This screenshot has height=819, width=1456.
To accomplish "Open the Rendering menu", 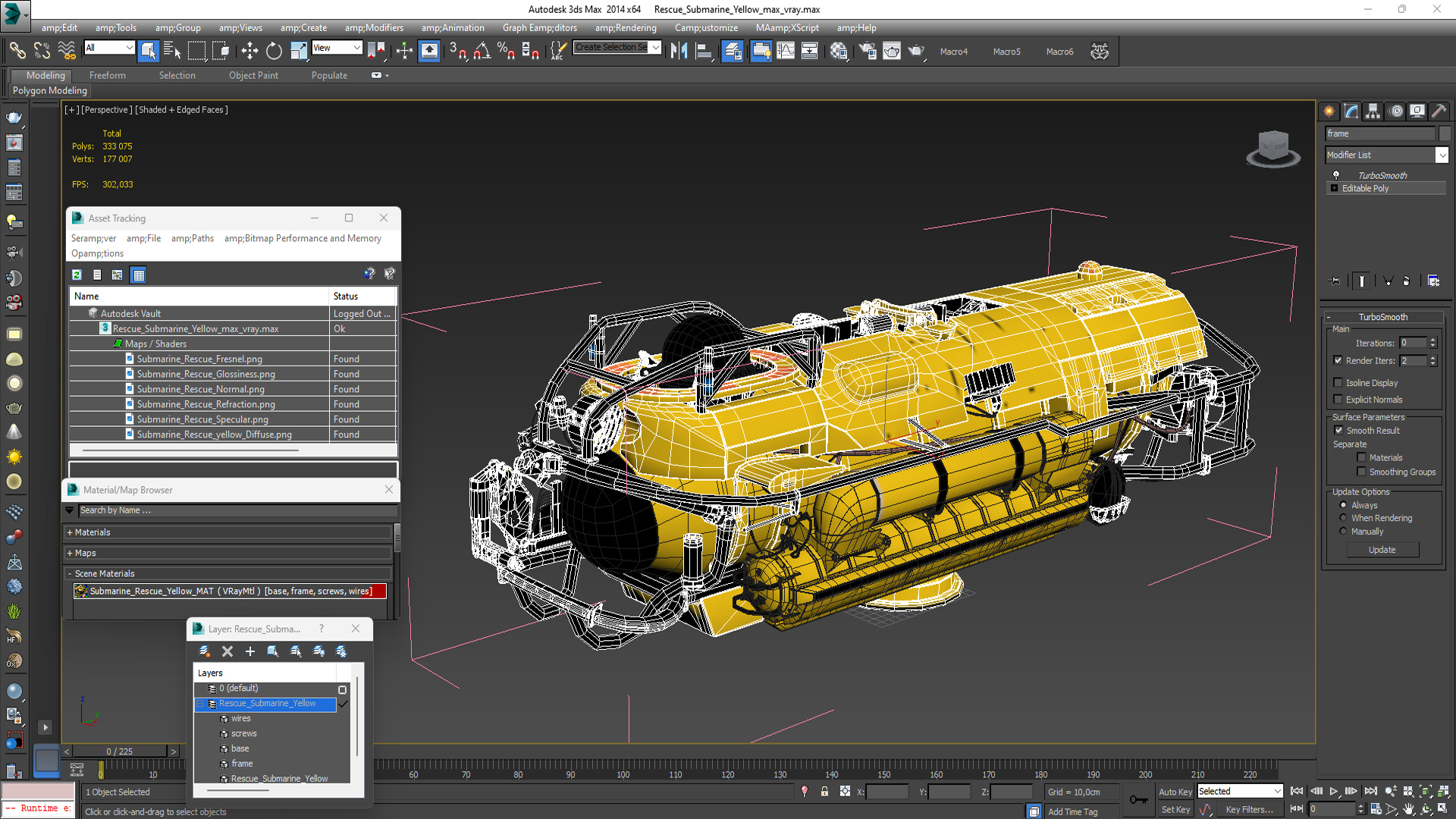I will 626,28.
